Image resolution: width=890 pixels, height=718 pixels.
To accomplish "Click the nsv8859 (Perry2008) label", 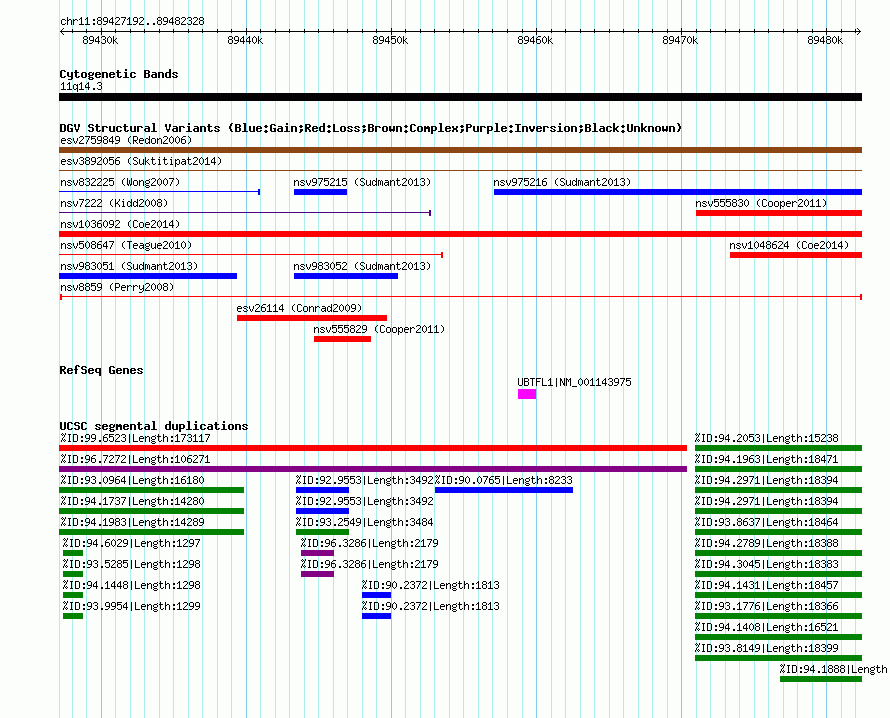I will pos(117,287).
